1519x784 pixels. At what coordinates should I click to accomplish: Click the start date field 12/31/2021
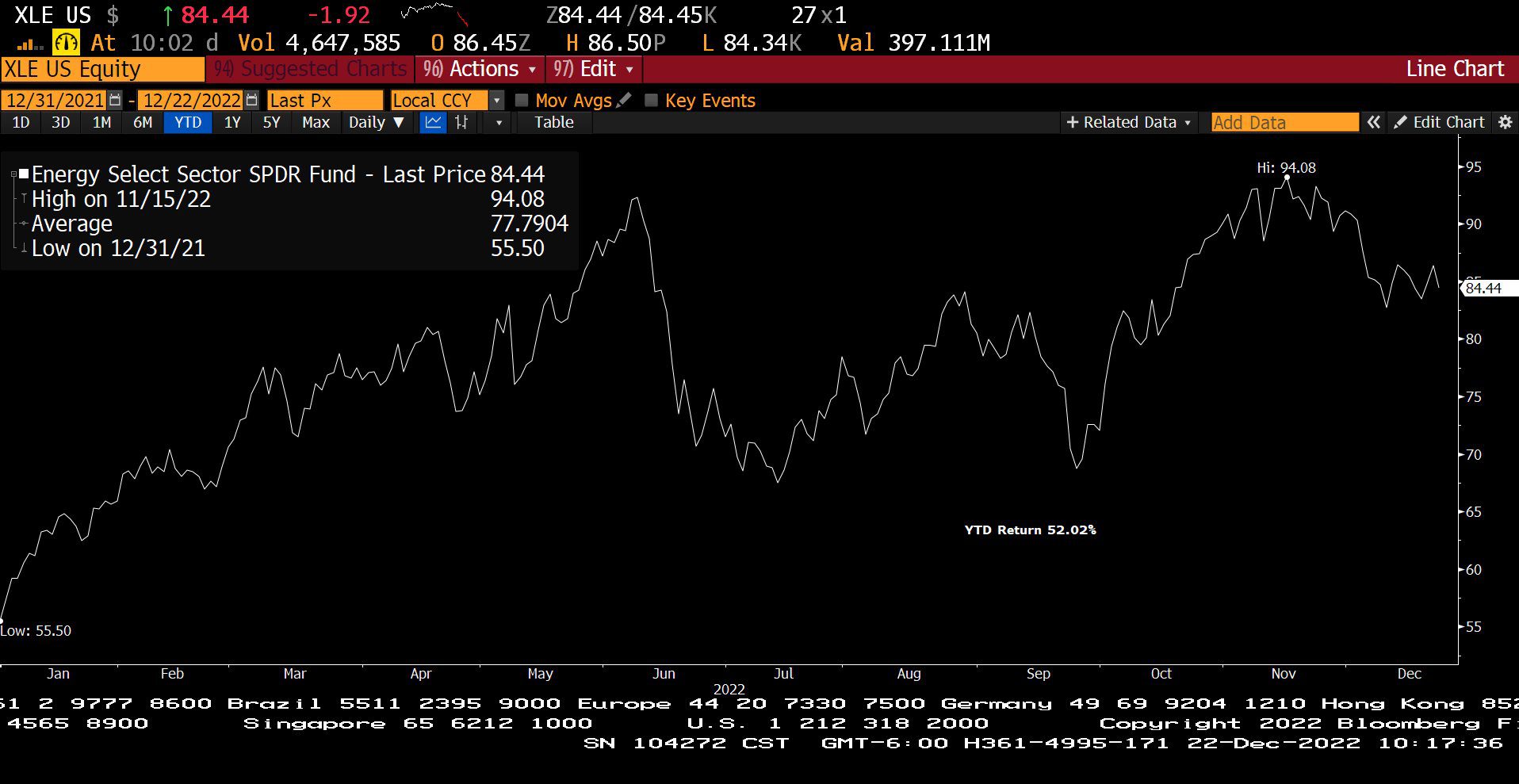coord(55,101)
